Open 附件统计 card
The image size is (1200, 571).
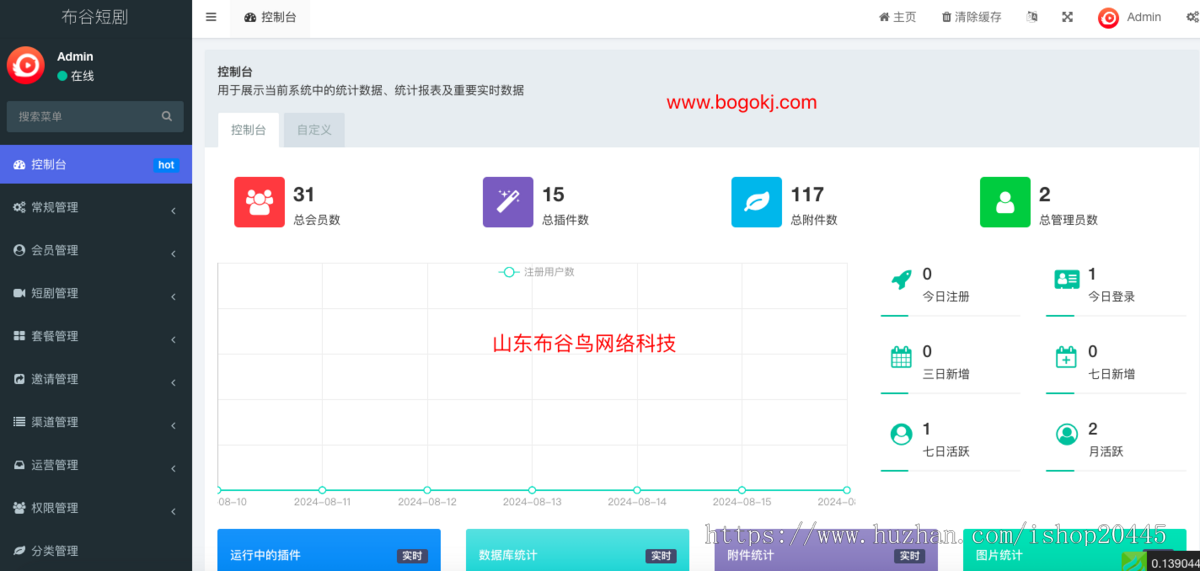click(826, 550)
